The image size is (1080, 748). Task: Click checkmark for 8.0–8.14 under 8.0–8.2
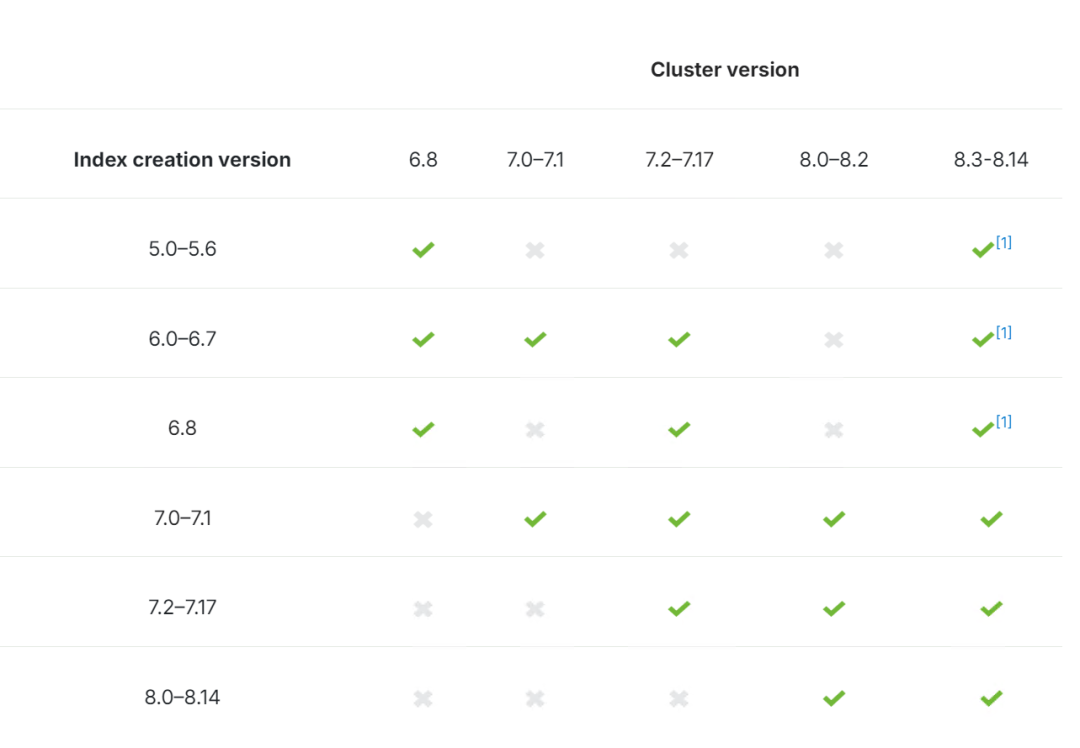point(833,698)
